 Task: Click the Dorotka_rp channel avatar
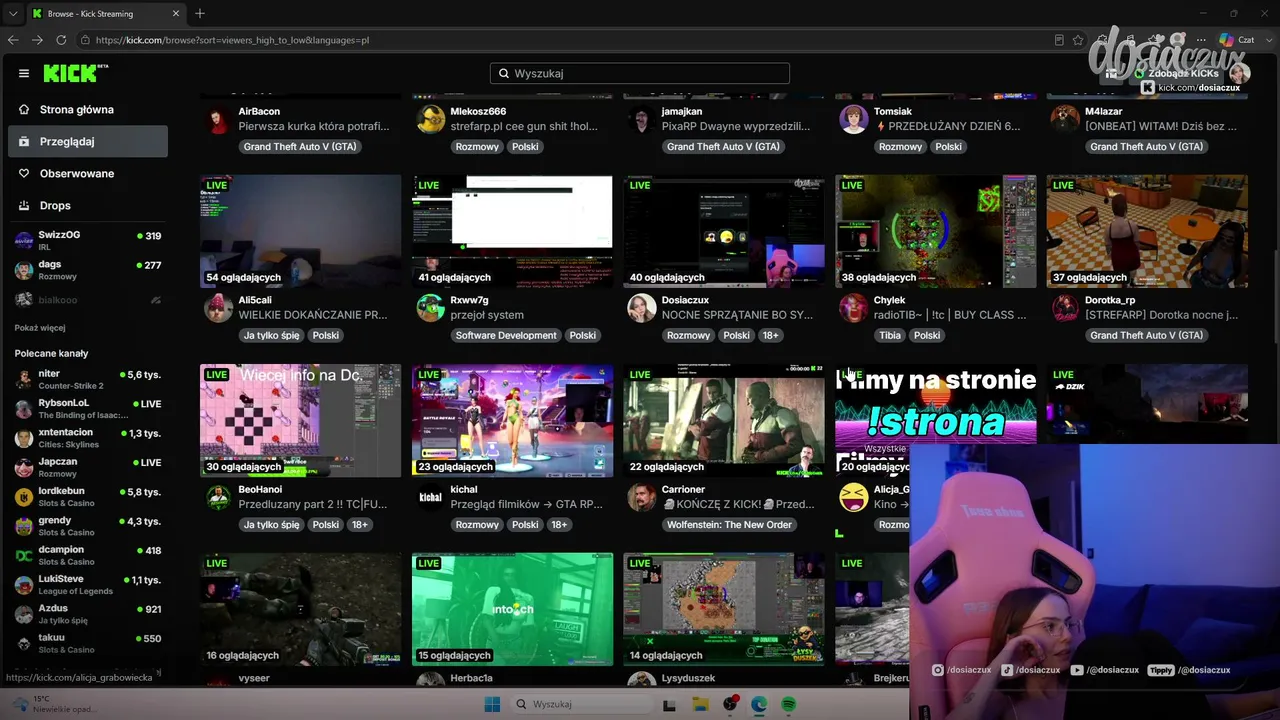[1065, 308]
